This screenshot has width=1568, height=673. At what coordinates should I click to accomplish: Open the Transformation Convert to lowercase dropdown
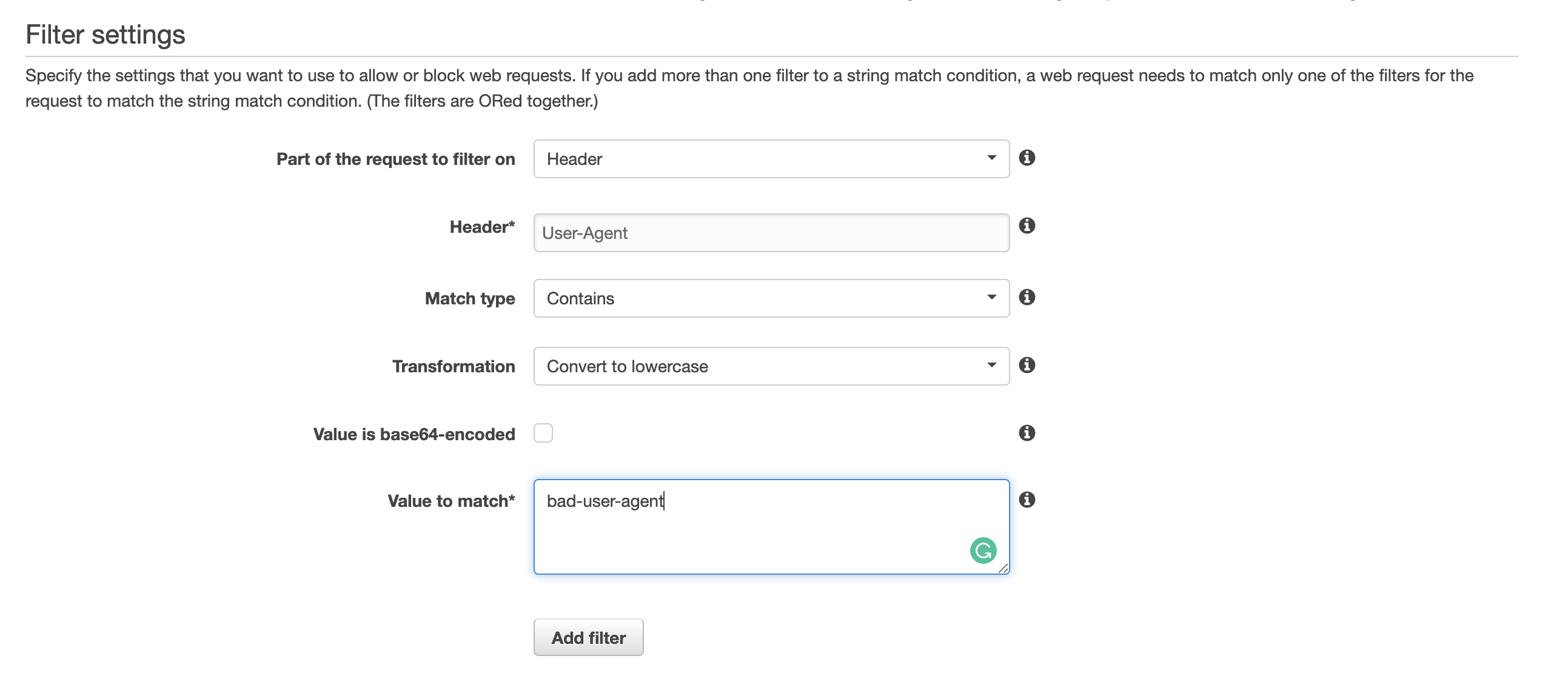tap(771, 366)
